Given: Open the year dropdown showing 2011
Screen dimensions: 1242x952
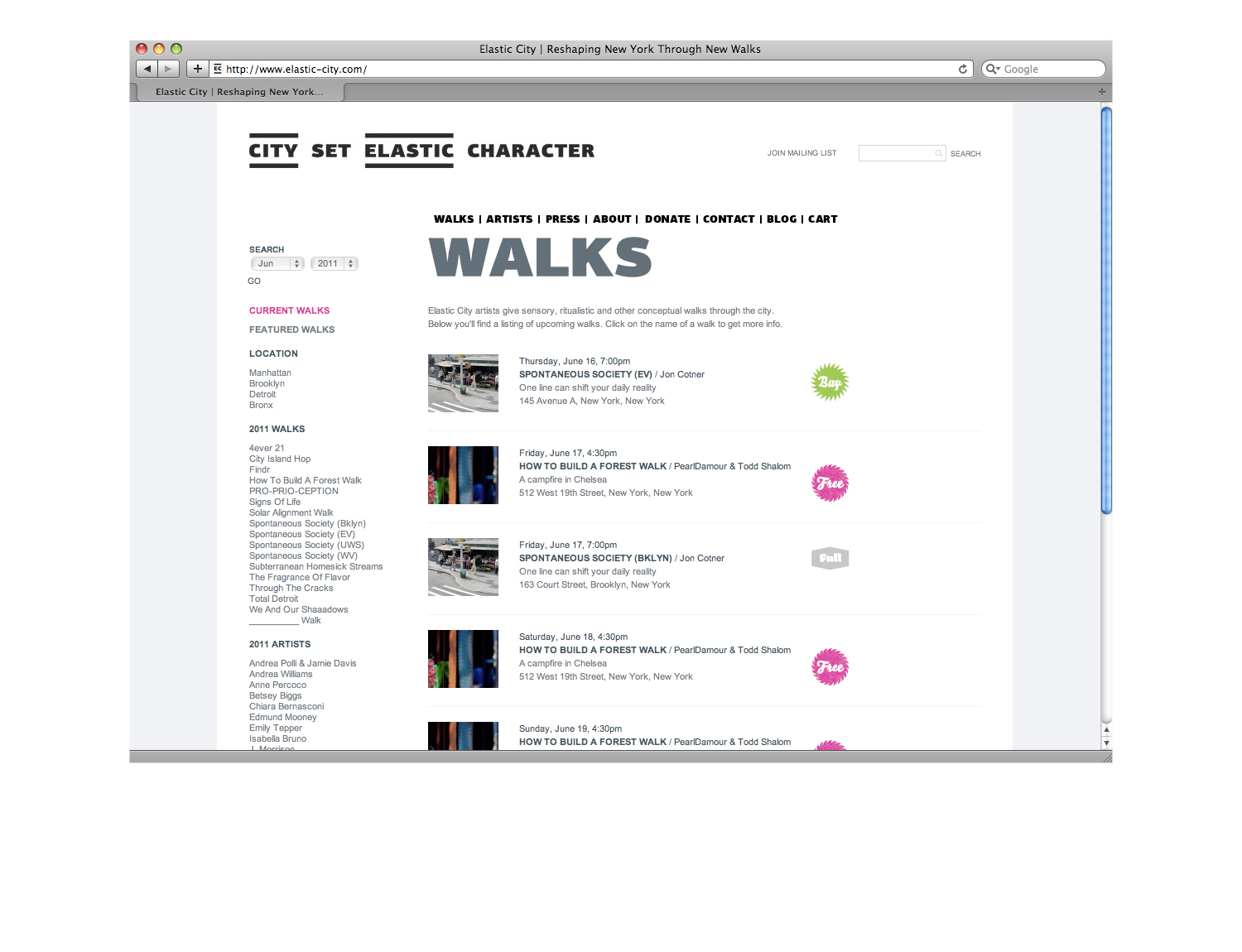Looking at the screenshot, I should click(x=334, y=263).
